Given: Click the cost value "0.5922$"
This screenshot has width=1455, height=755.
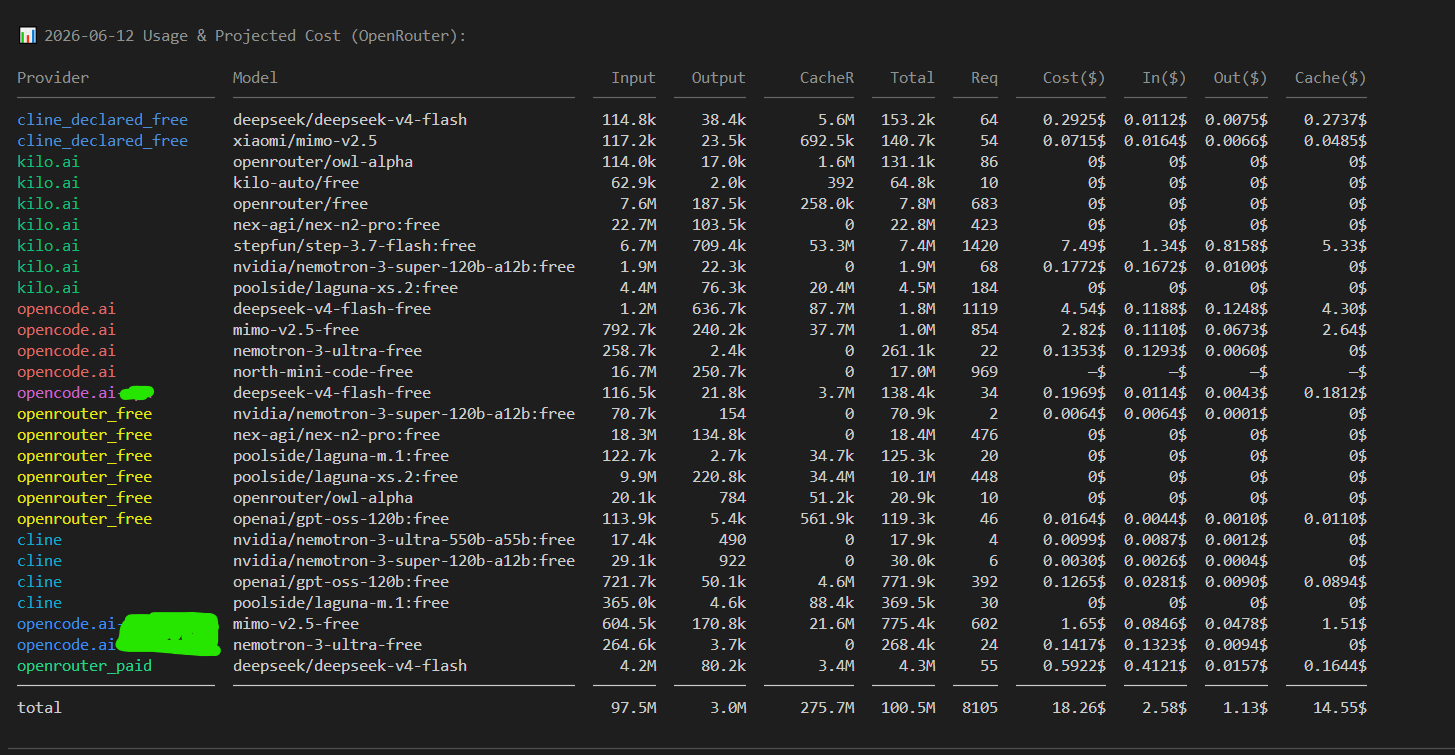Looking at the screenshot, I should pyautogui.click(x=1074, y=666).
